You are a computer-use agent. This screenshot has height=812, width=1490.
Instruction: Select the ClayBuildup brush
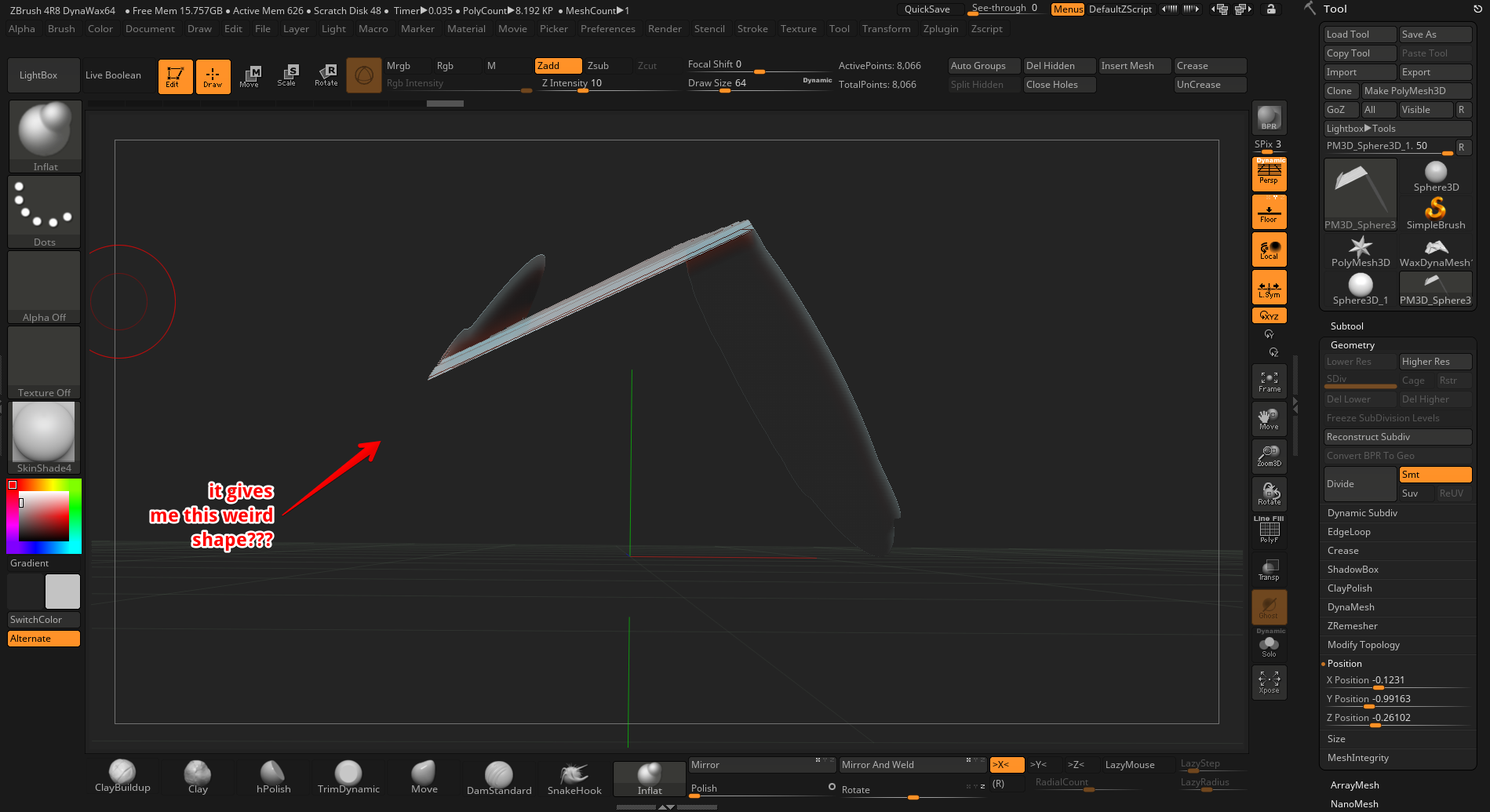pyautogui.click(x=122, y=777)
